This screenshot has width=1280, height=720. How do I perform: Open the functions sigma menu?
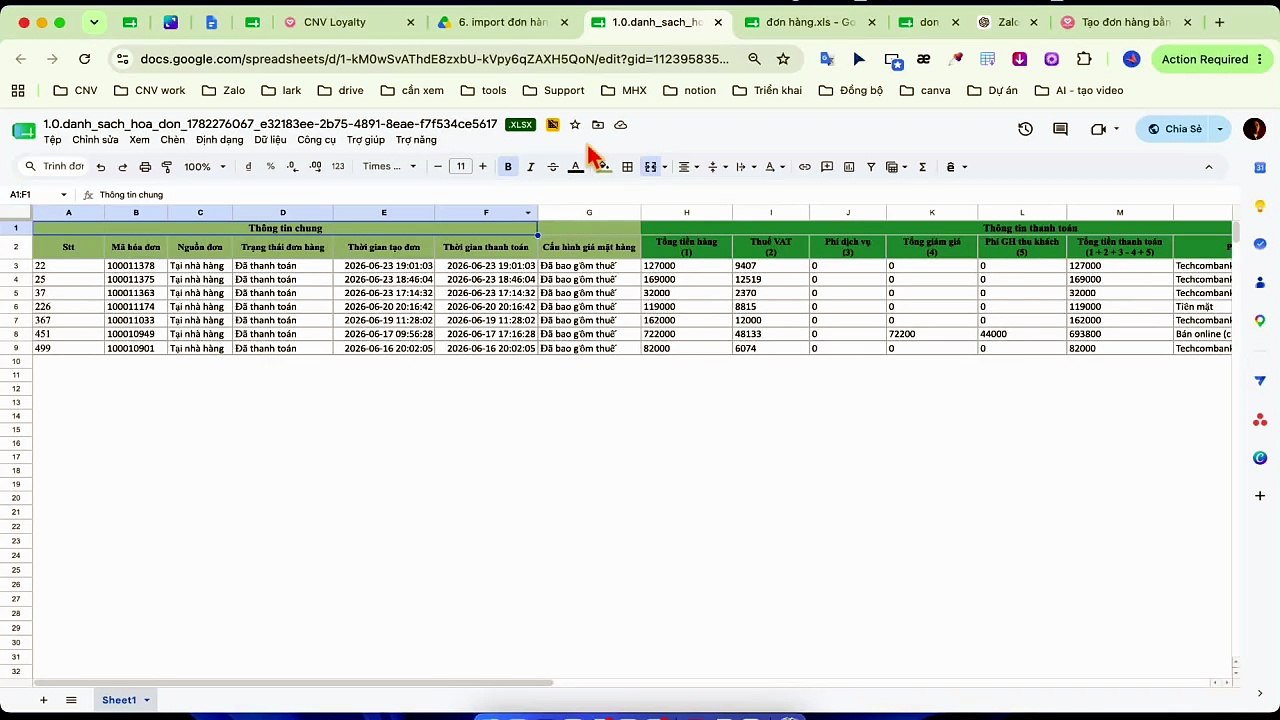(922, 167)
